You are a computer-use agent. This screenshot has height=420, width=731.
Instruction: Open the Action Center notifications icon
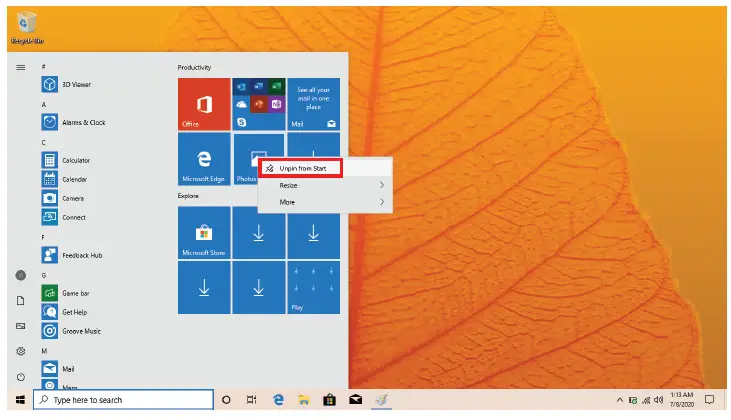709,399
